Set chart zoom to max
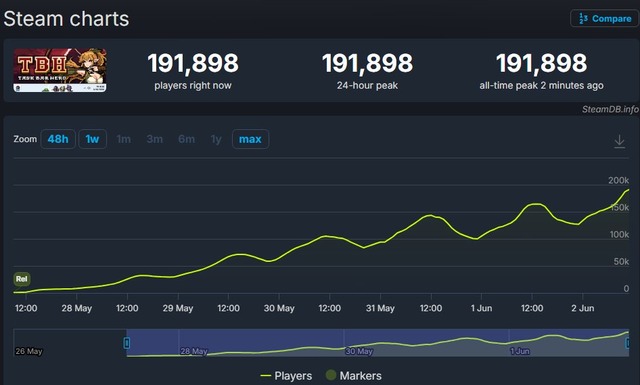The image size is (640, 385). coord(250,139)
